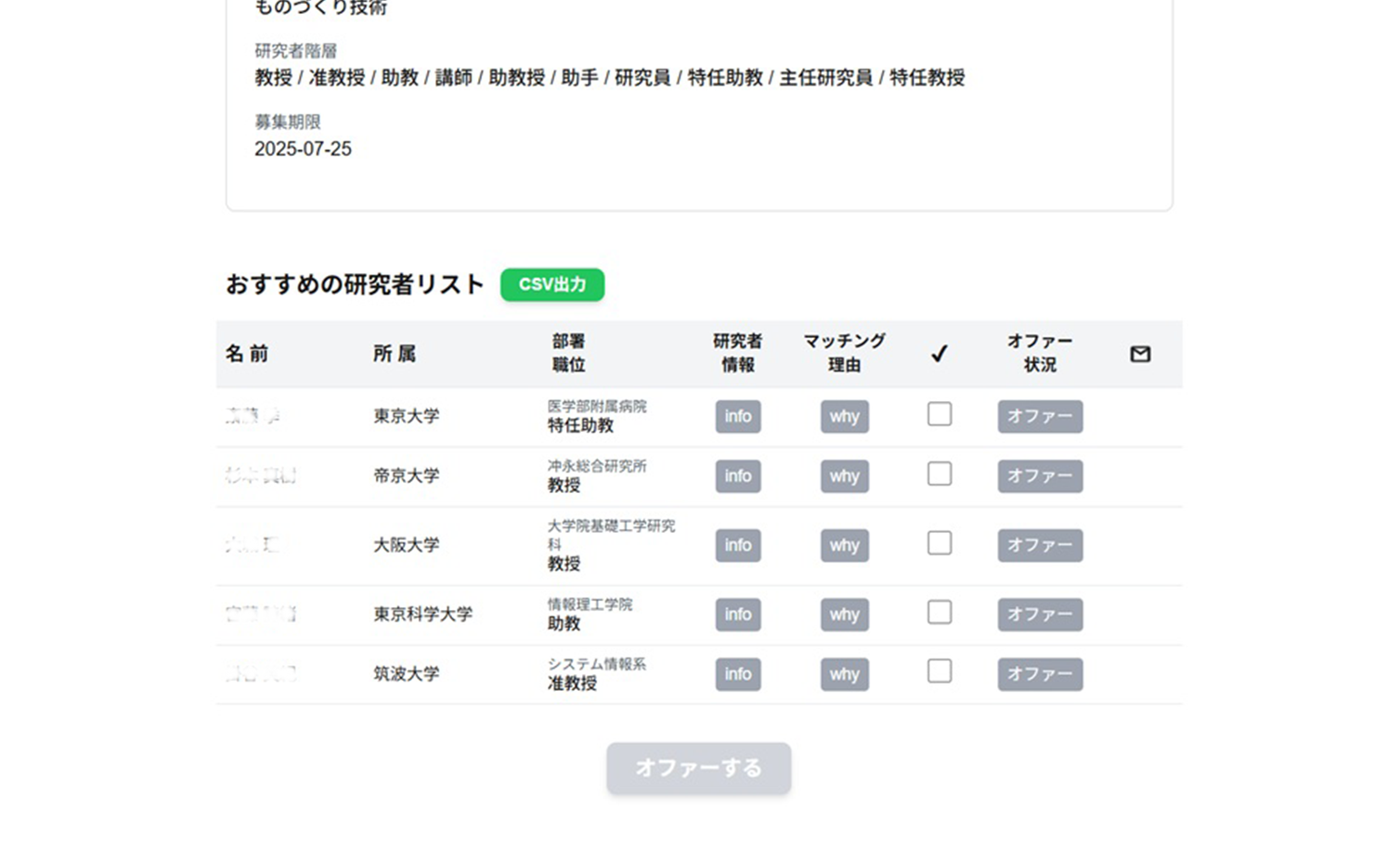Open why reason for 東京科学大学 row
The height and width of the screenshot is (858, 1400).
[844, 615]
